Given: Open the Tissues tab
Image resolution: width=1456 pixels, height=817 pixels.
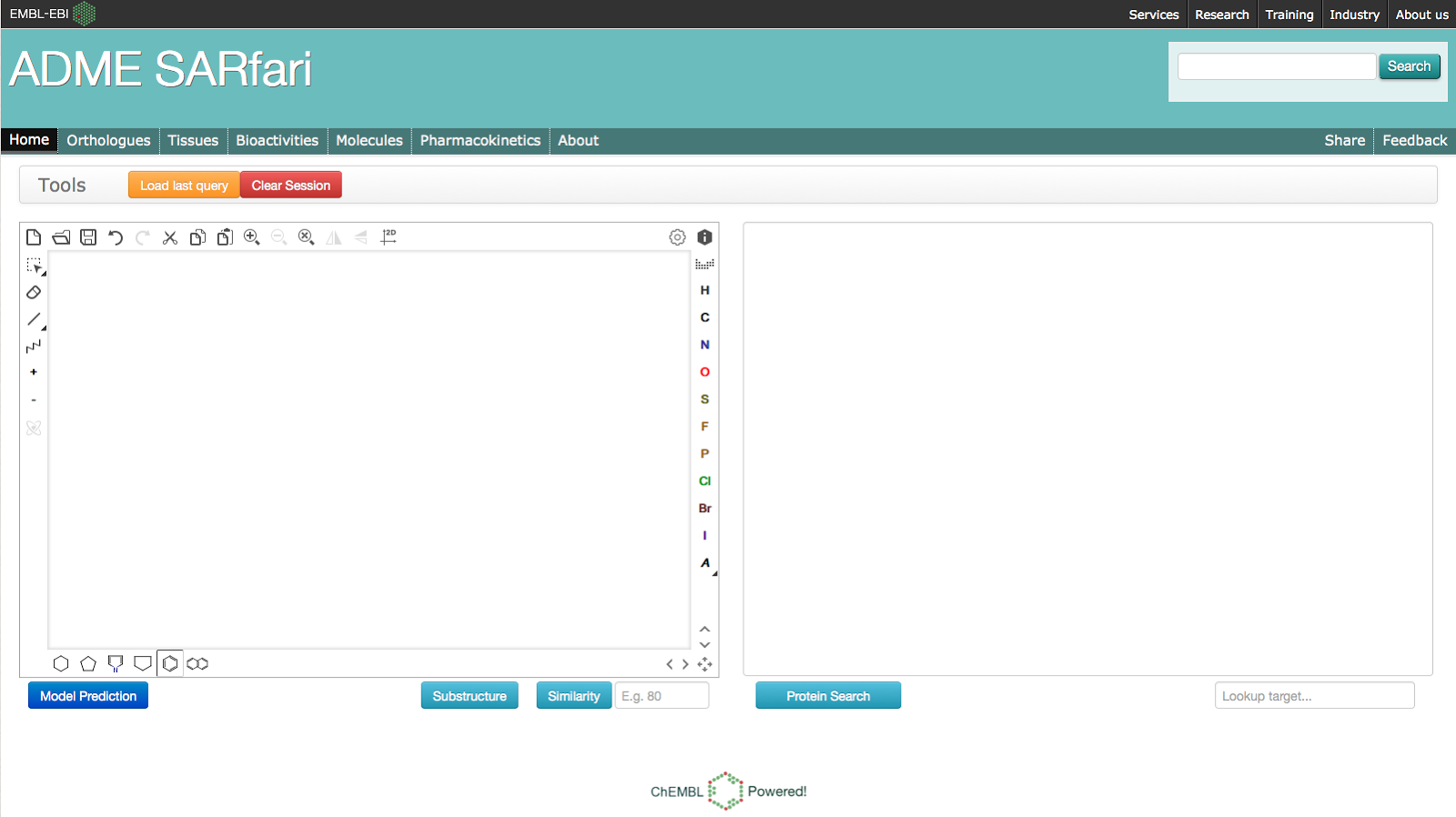Looking at the screenshot, I should click(x=193, y=140).
